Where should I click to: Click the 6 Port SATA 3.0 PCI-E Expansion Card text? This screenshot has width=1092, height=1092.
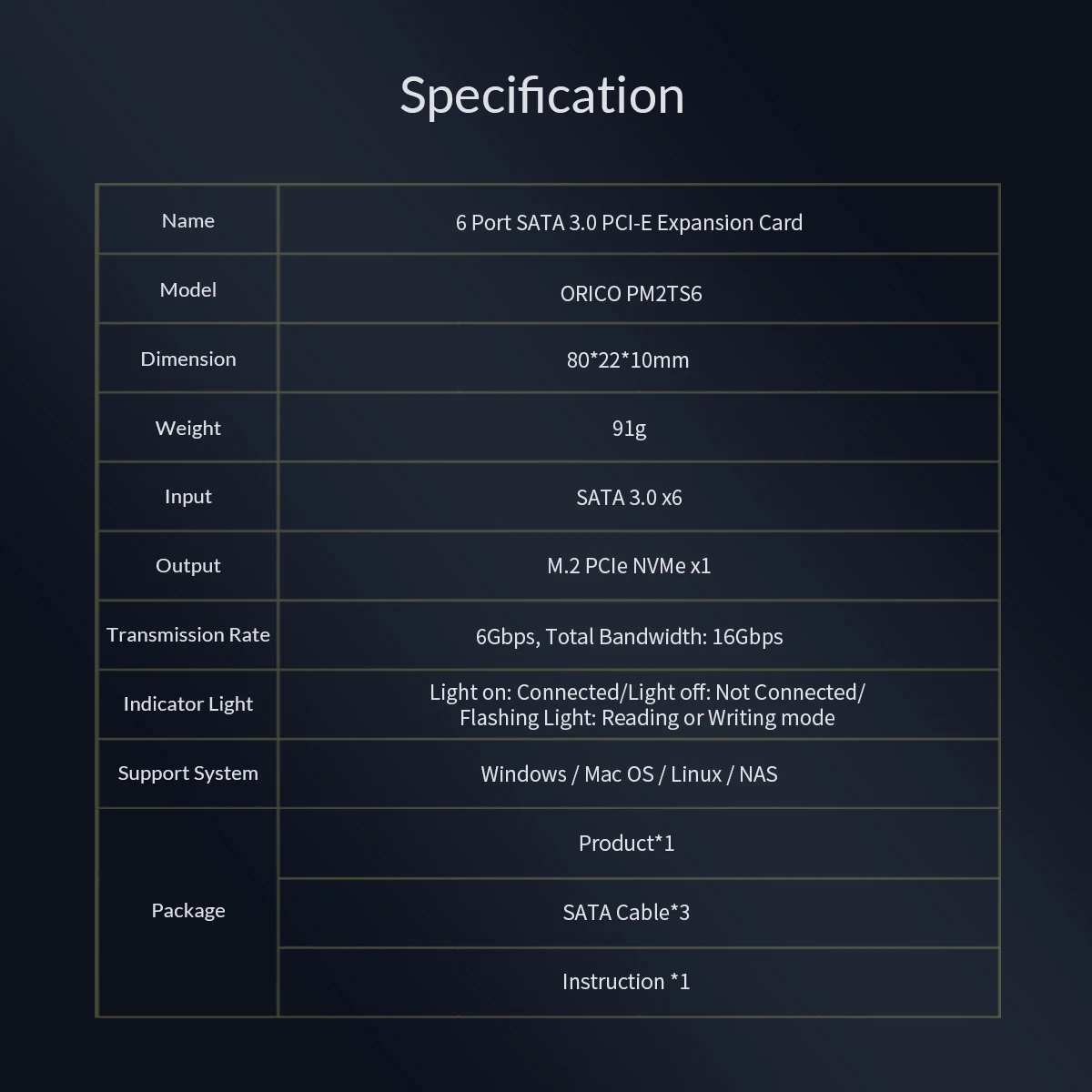click(x=629, y=223)
